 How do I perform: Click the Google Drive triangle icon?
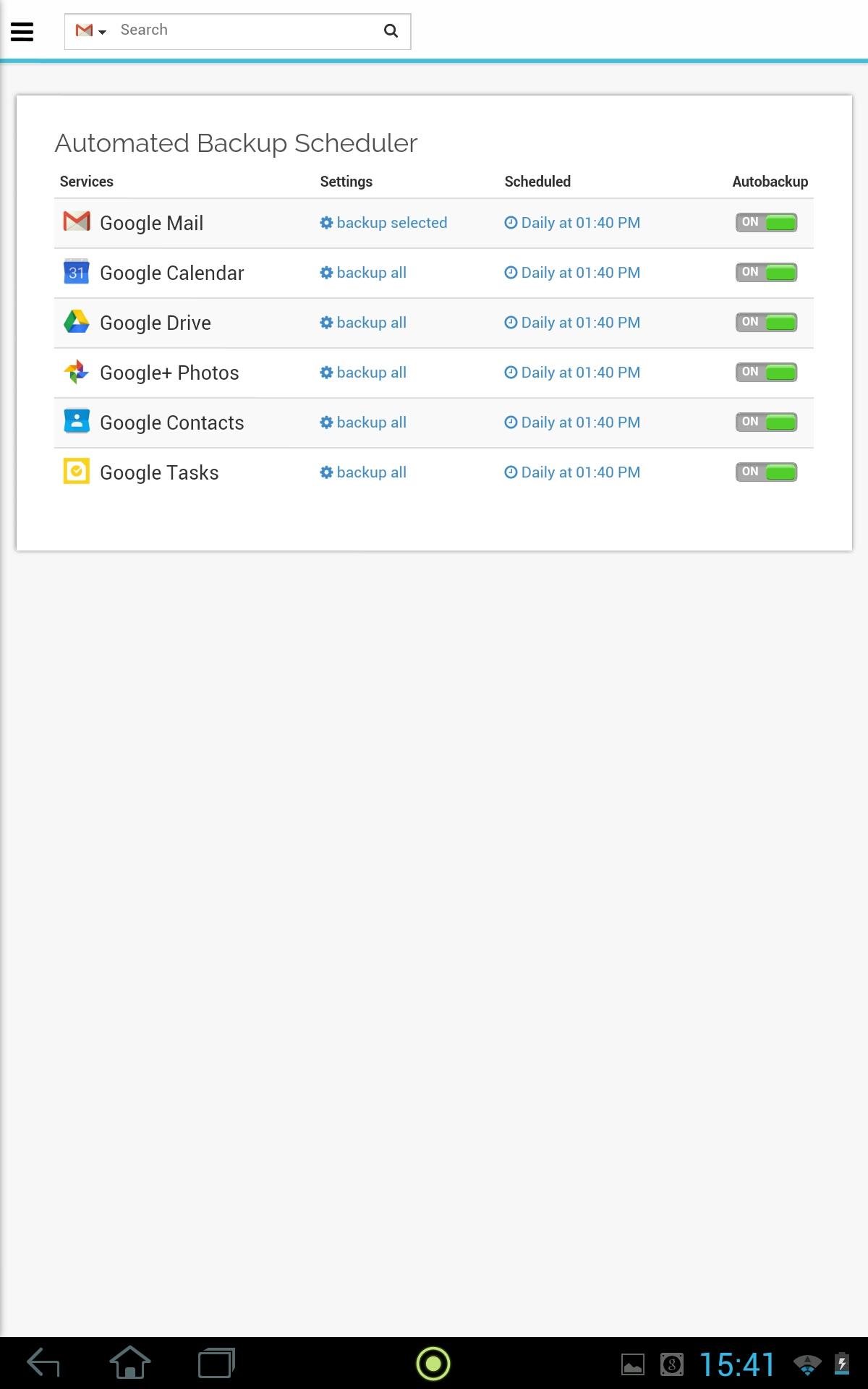pos(77,321)
